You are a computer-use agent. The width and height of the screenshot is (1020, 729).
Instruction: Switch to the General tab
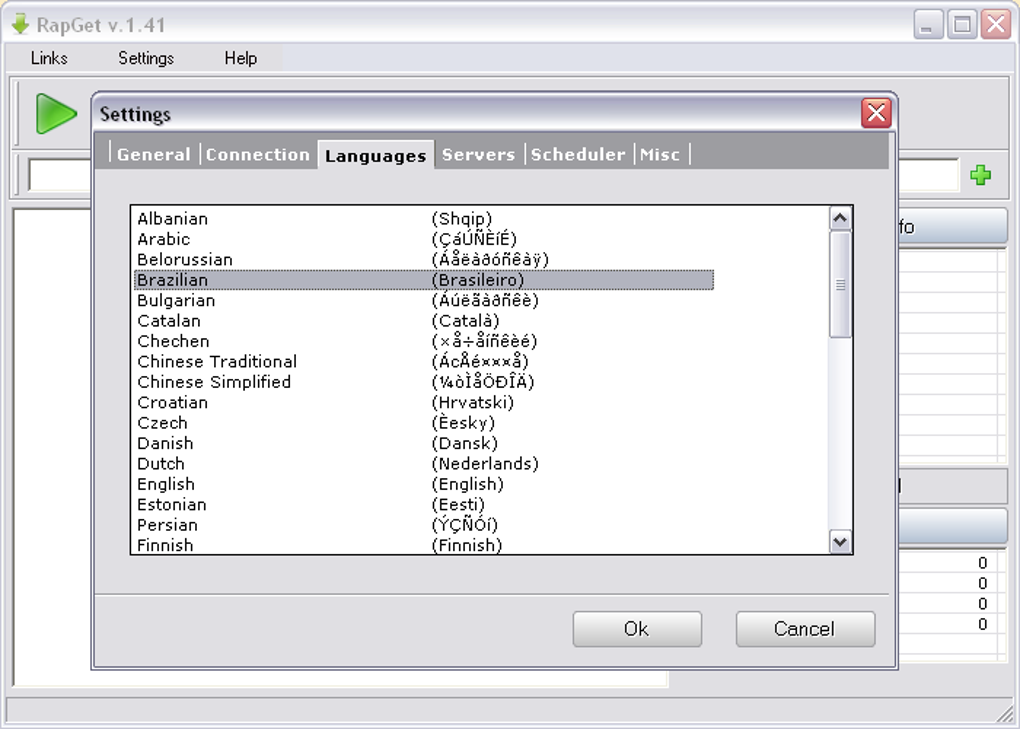coord(154,155)
